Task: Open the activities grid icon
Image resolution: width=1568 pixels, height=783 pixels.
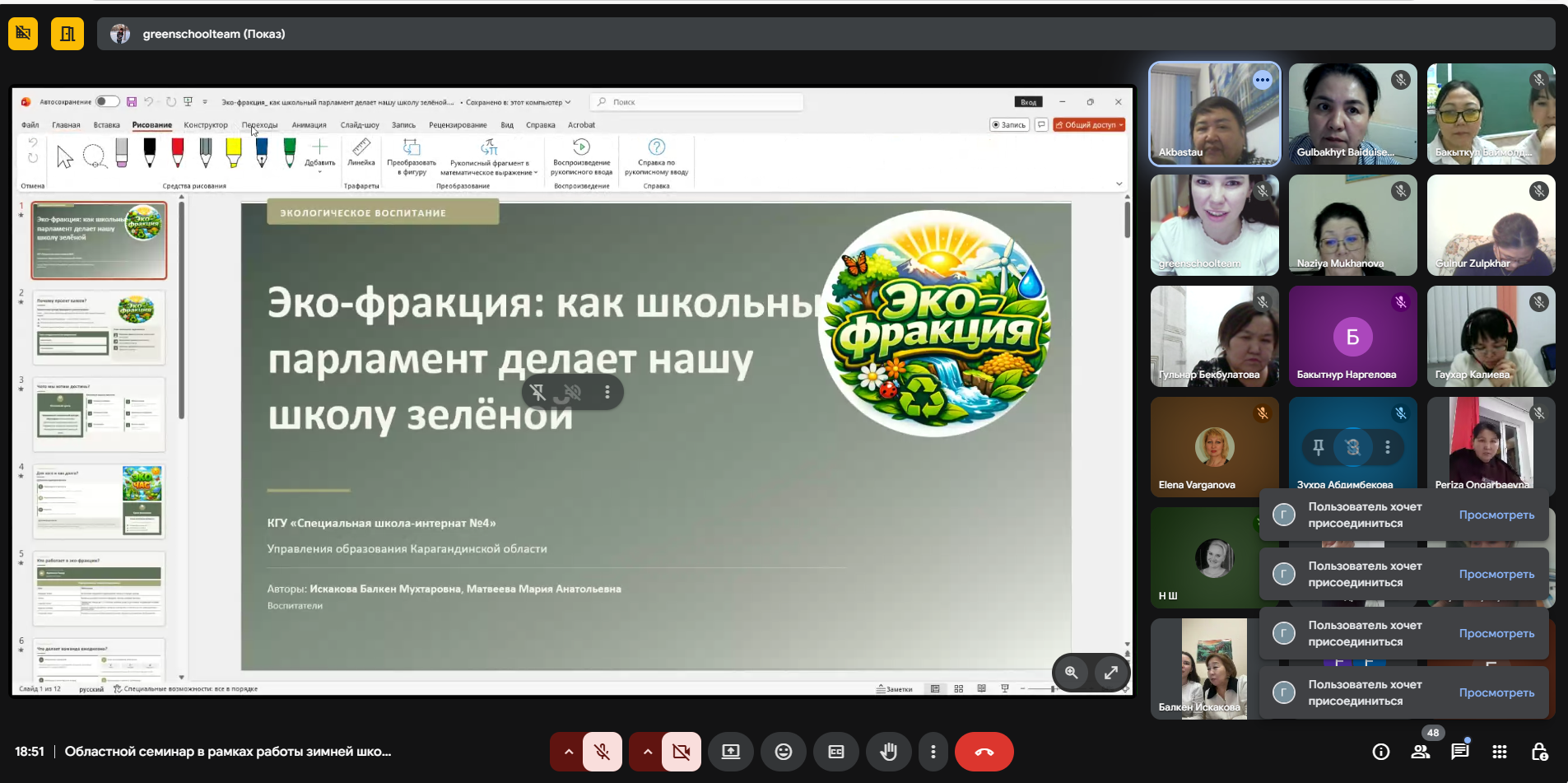Action: [1500, 751]
